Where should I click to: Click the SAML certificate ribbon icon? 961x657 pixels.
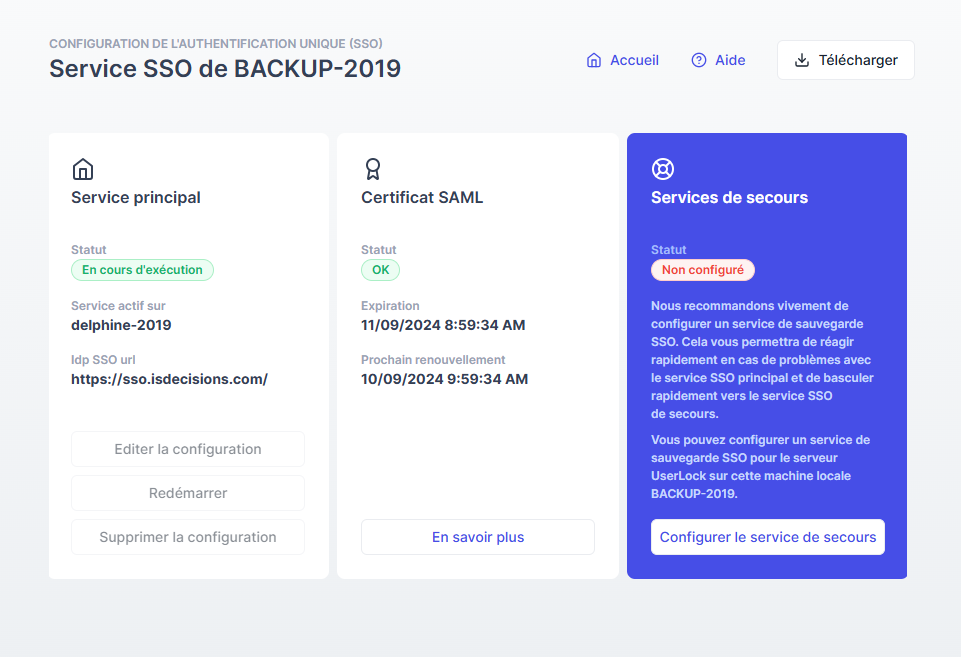(373, 169)
